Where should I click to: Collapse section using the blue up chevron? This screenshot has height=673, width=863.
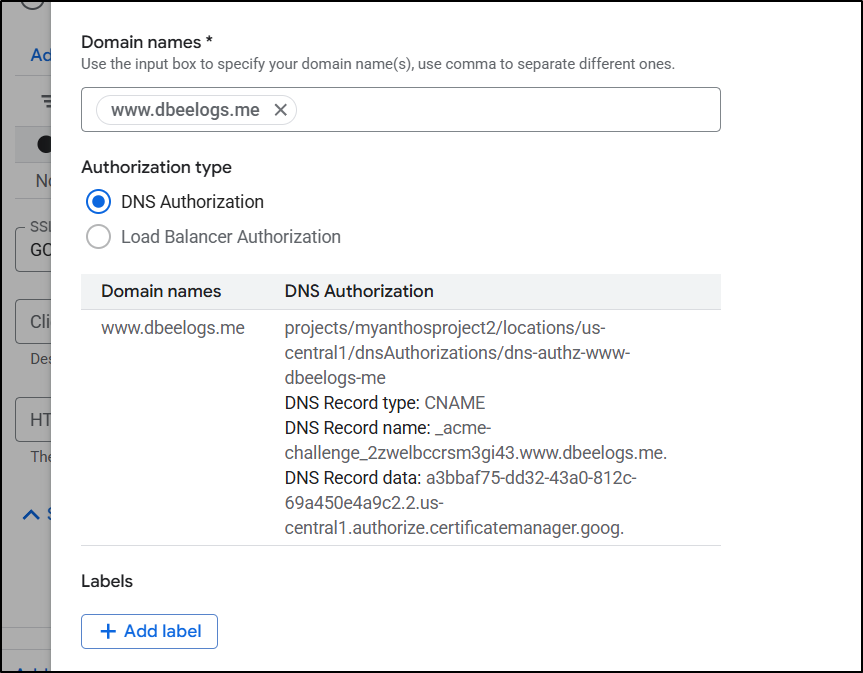[32, 514]
